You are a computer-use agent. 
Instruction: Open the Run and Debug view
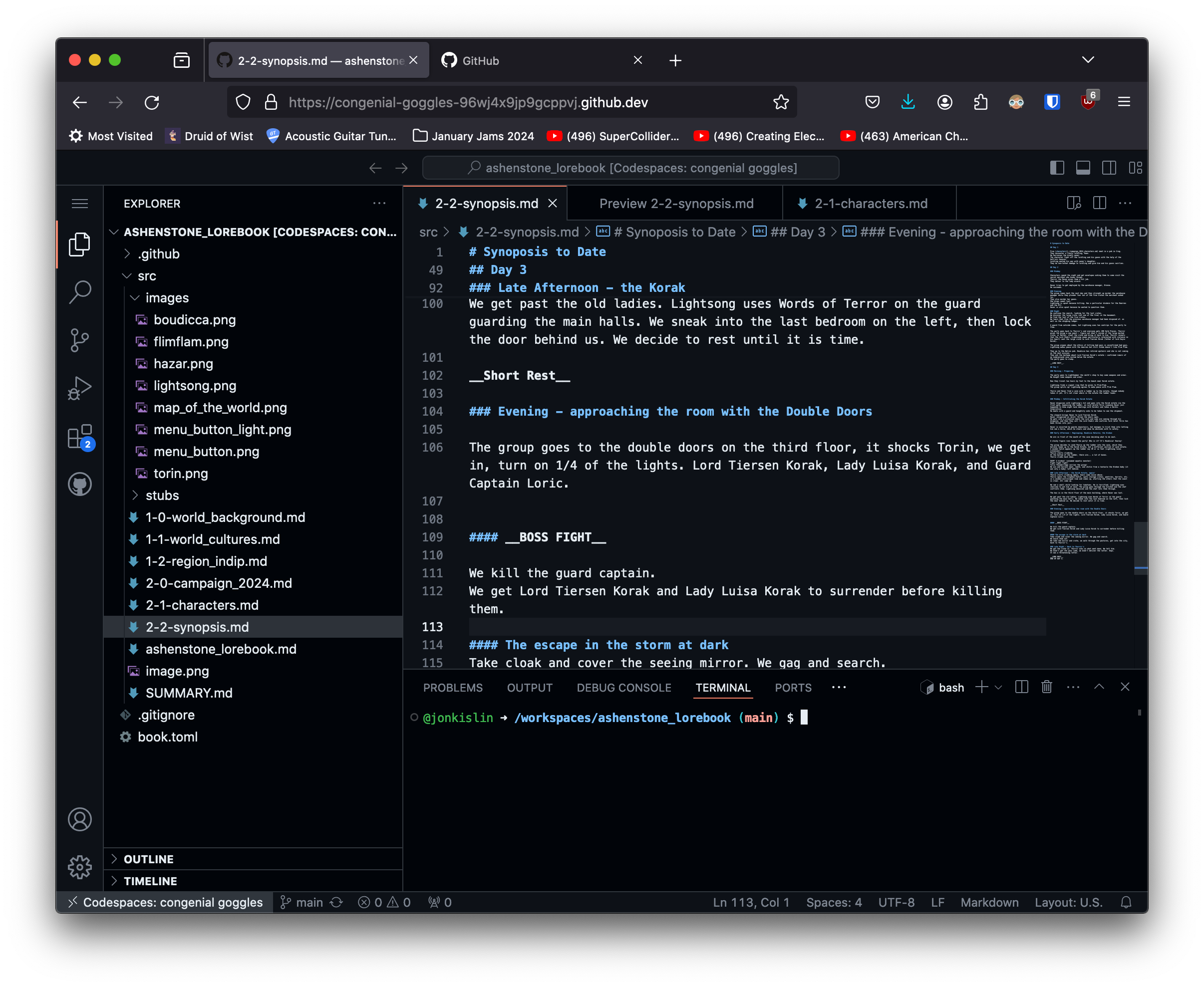pos(80,388)
